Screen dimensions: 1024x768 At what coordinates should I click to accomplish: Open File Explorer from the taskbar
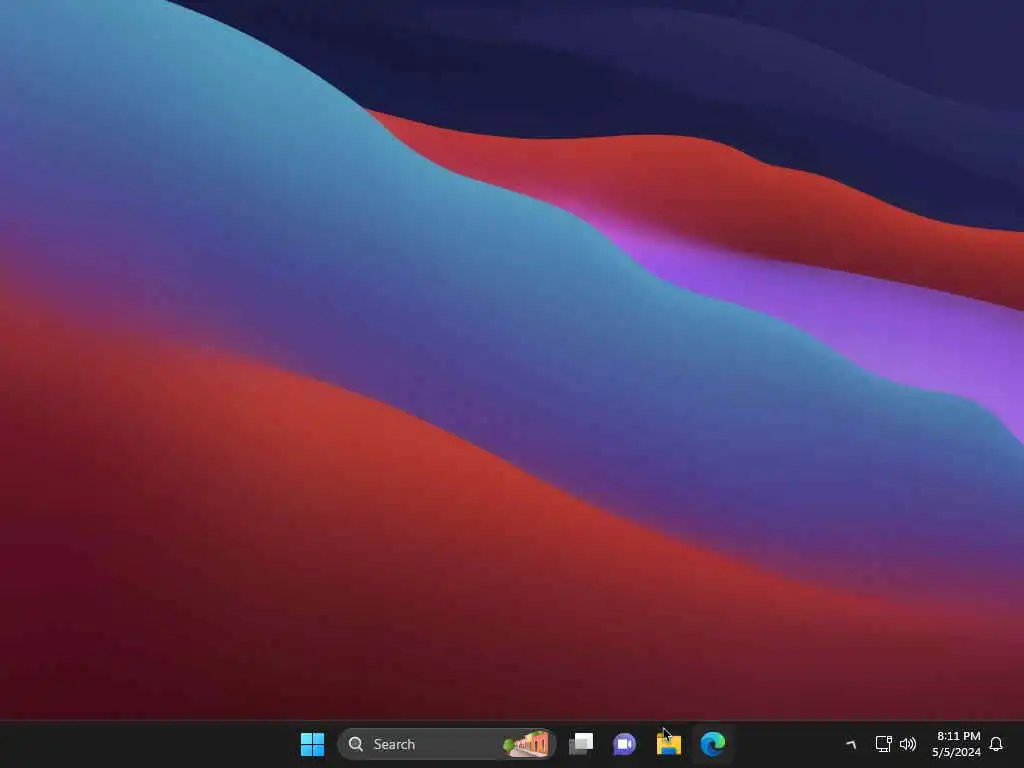pos(669,744)
